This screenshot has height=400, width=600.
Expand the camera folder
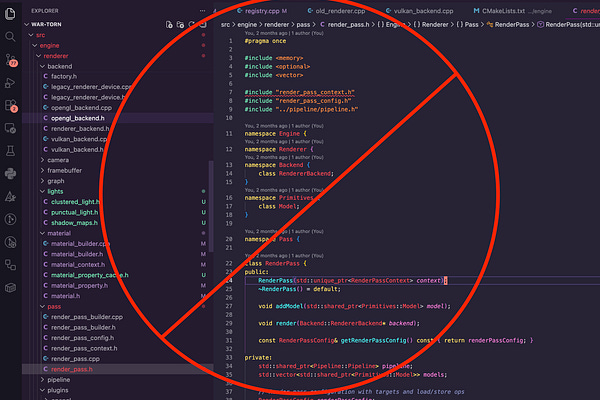pos(42,160)
